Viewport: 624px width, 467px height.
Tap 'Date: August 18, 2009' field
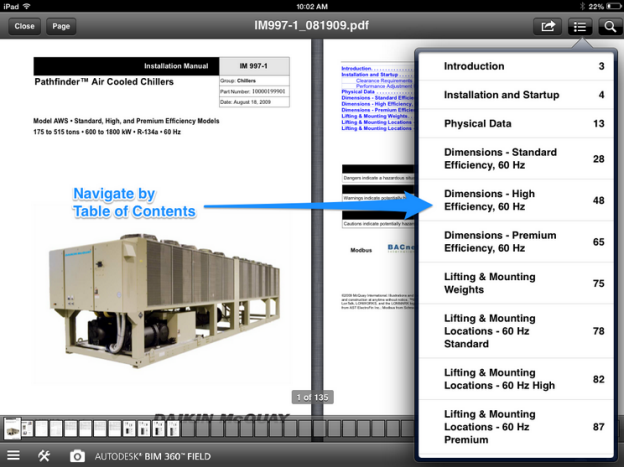coord(254,102)
